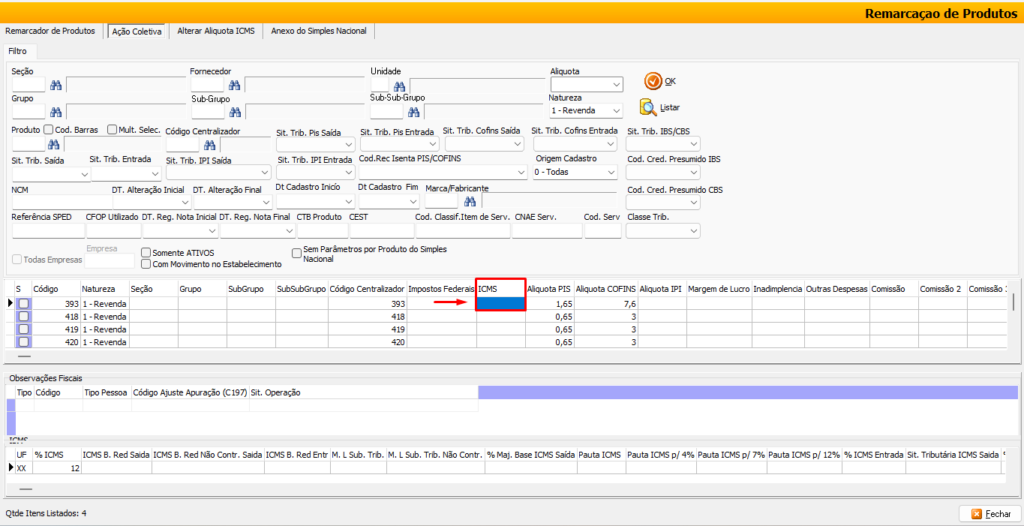The height and width of the screenshot is (526, 1024).
Task: Click the NCM input field
Action: [60, 202]
